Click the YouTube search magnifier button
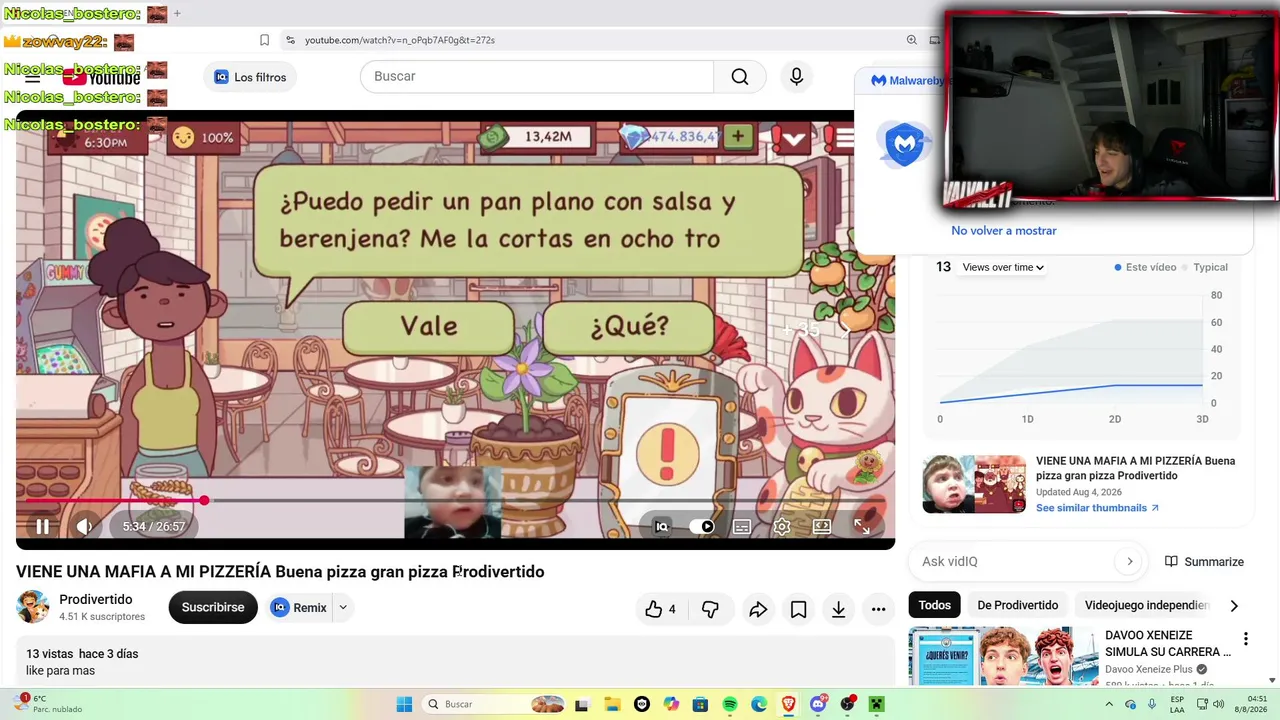The width and height of the screenshot is (1280, 720). [740, 77]
